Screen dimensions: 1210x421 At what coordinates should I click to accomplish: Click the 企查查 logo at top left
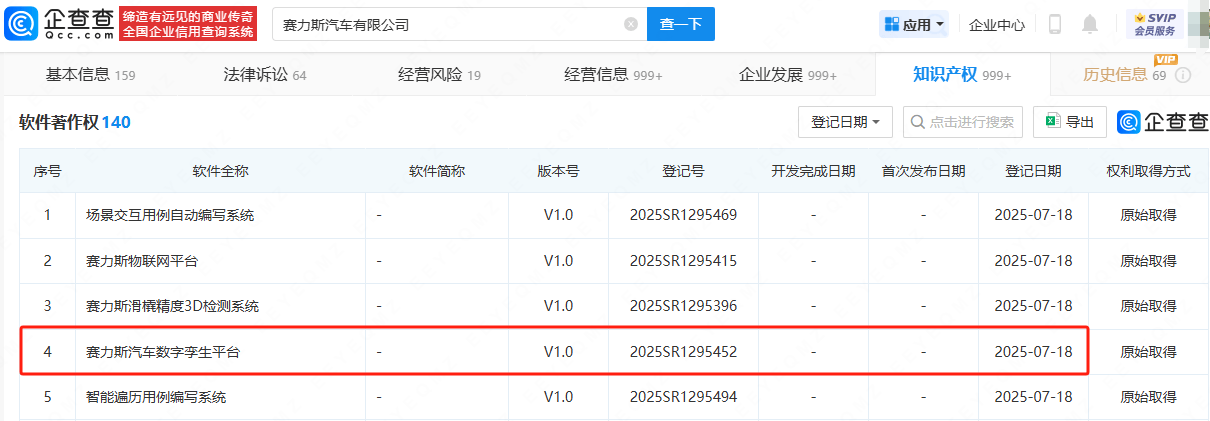(58, 24)
